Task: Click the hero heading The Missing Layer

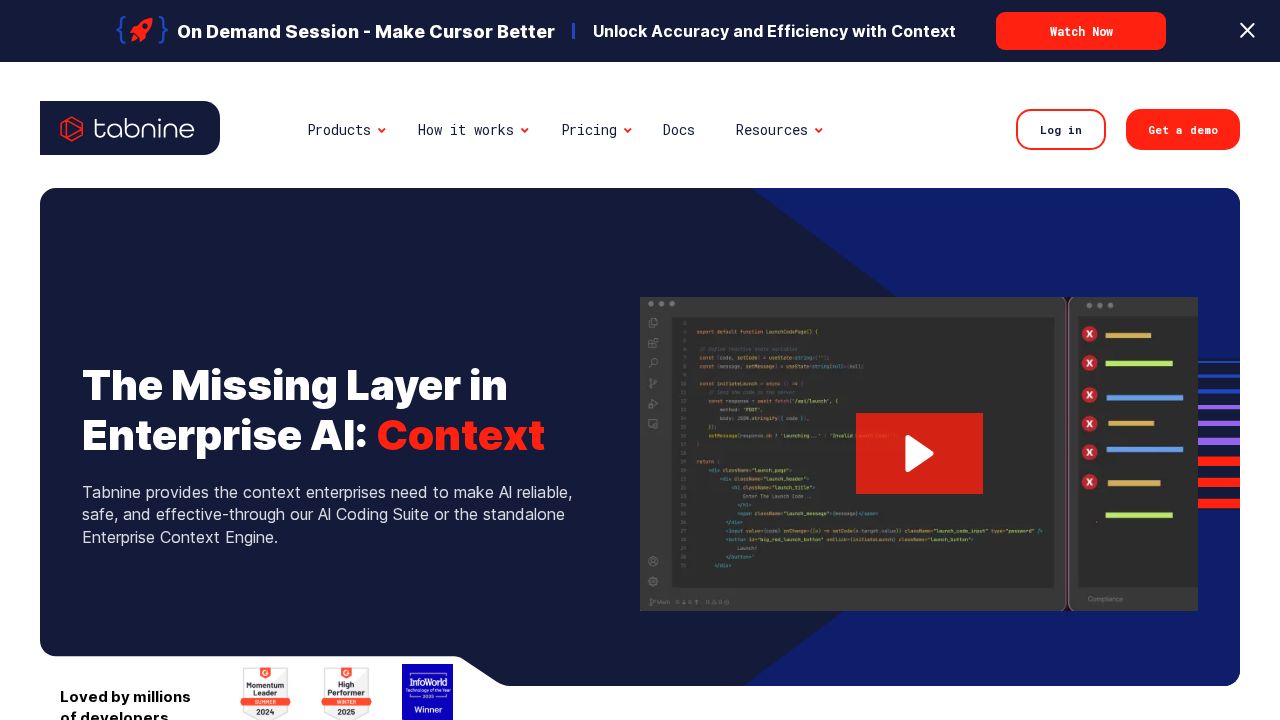Action: coord(314,410)
